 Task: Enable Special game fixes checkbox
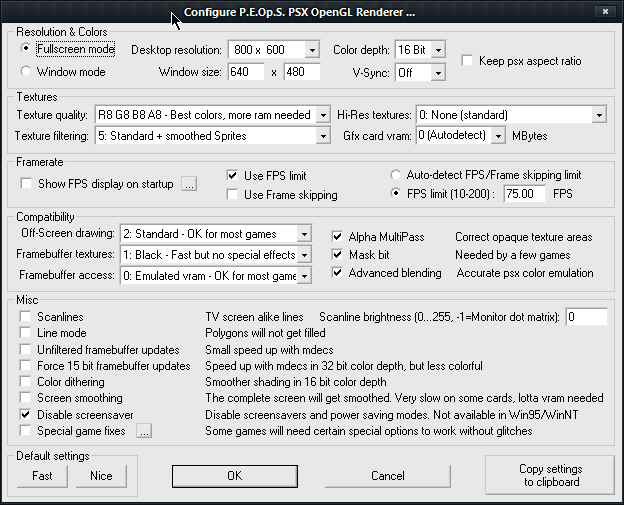[x=25, y=431]
